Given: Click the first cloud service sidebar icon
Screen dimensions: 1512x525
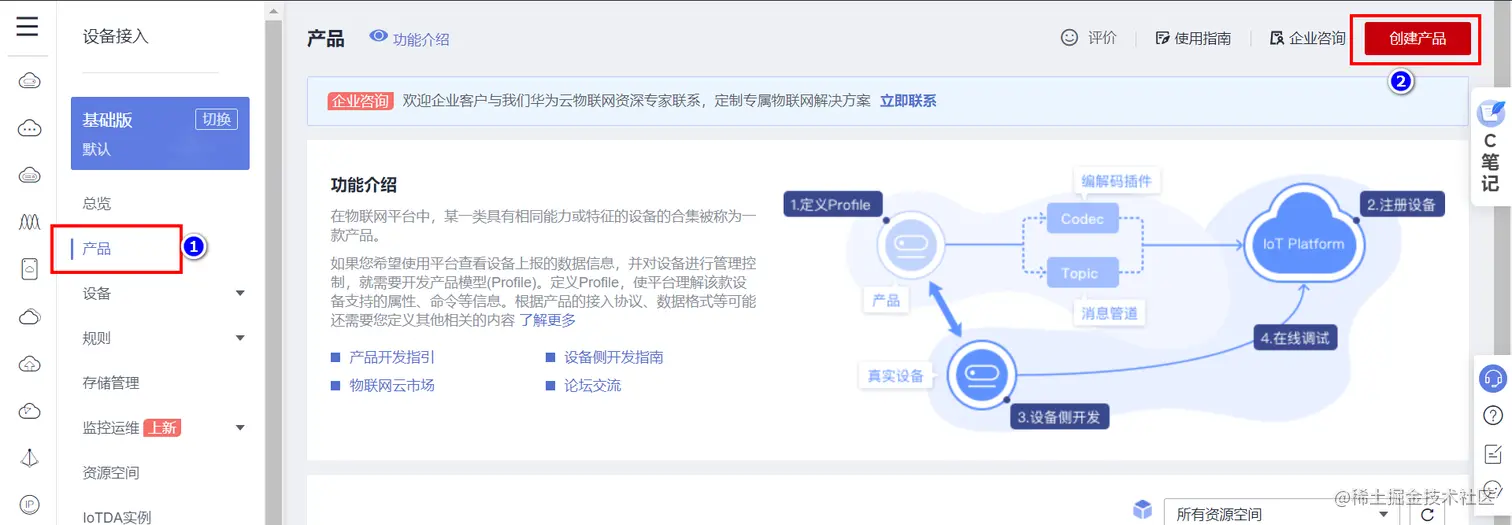Looking at the screenshot, I should 30,81.
